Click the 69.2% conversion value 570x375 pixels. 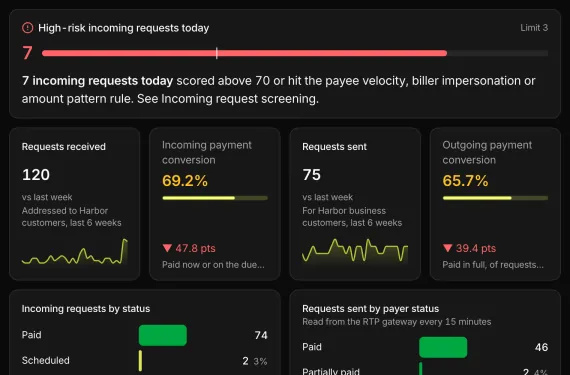[x=185, y=181]
